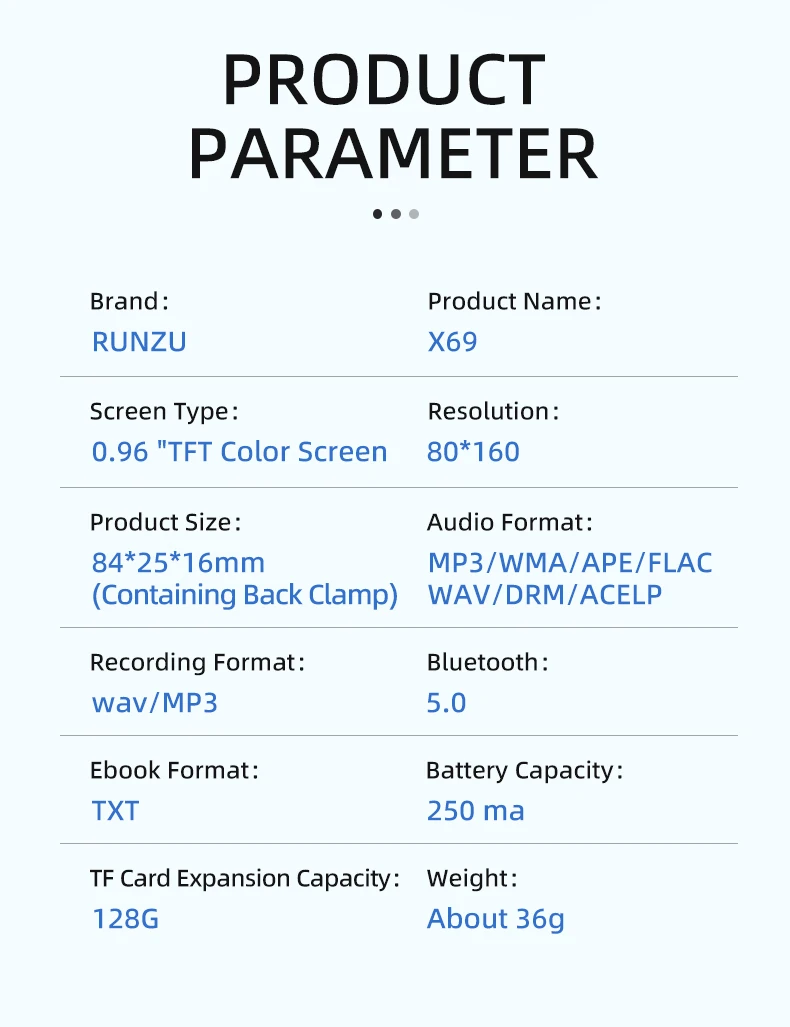Image resolution: width=790 pixels, height=1027 pixels.
Task: Click the 250 ma battery capacity value
Action: [475, 811]
